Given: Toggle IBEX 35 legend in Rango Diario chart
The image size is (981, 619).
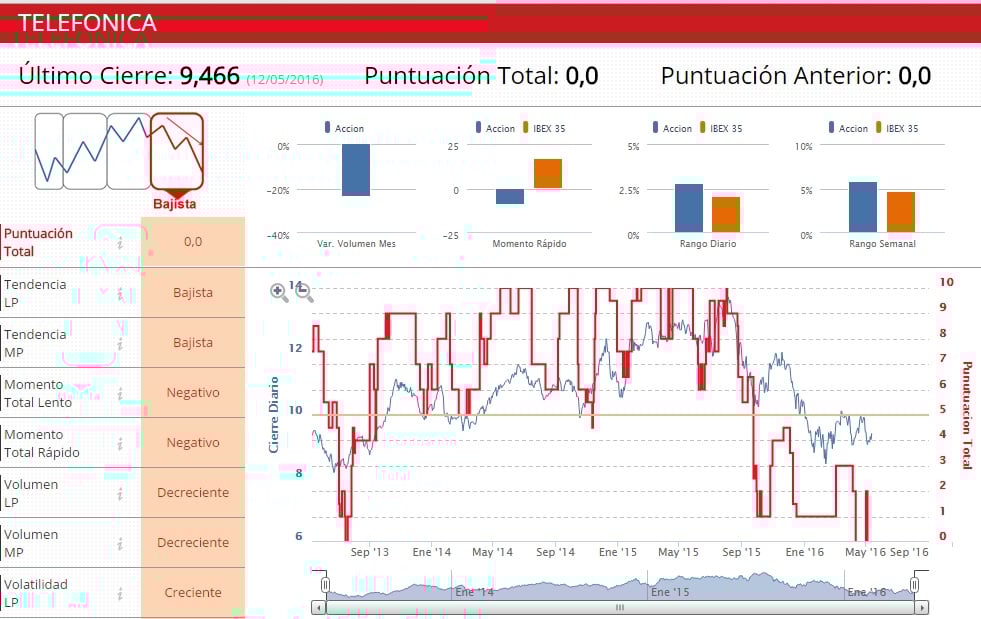Looking at the screenshot, I should [721, 128].
